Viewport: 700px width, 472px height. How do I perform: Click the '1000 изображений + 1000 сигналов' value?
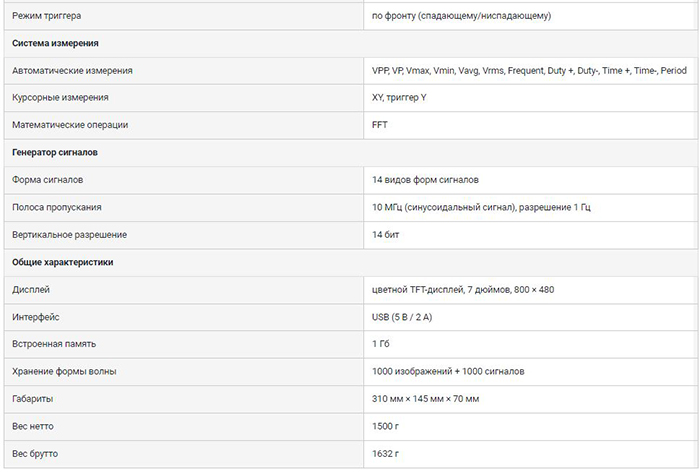pos(448,371)
